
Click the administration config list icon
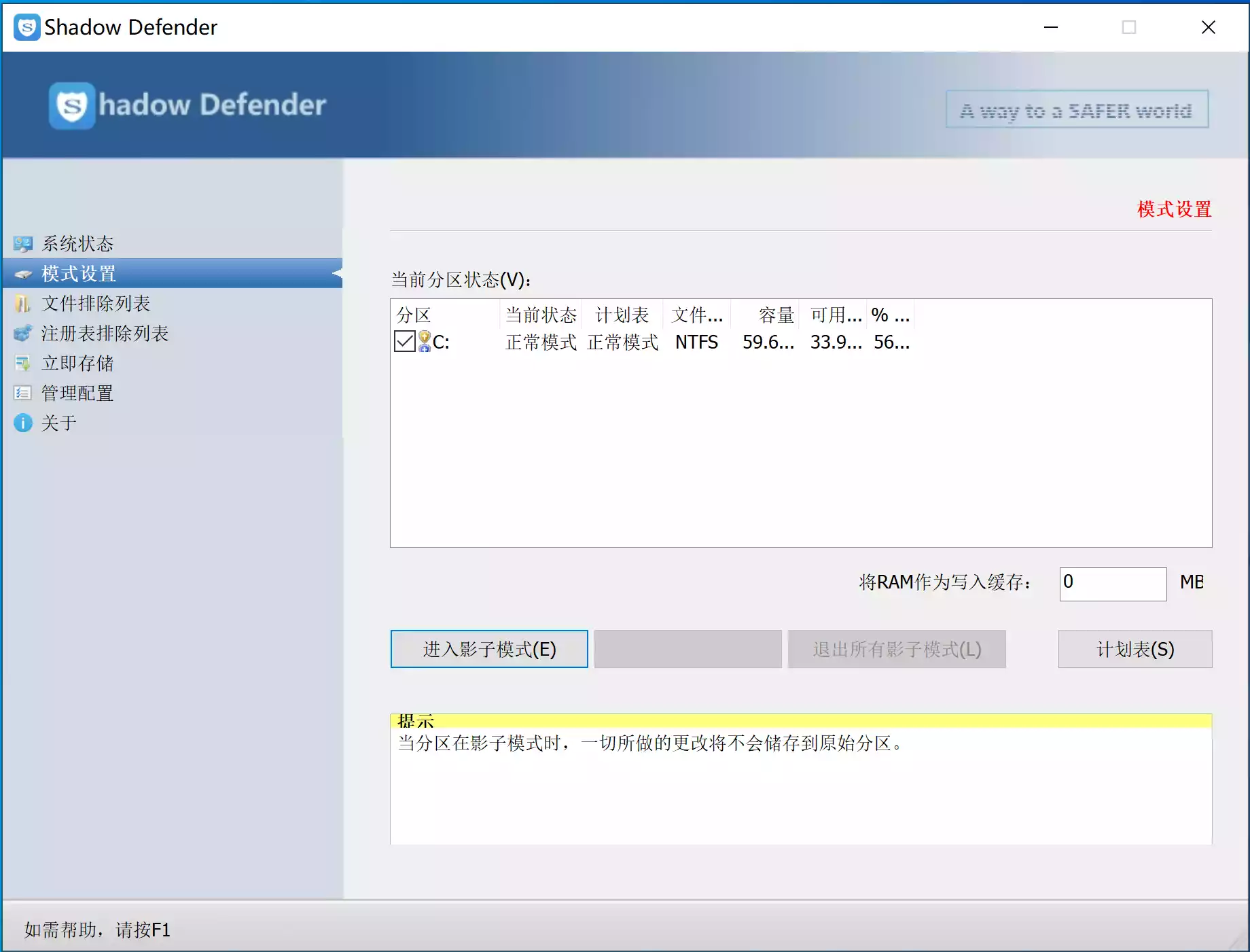pos(22,393)
